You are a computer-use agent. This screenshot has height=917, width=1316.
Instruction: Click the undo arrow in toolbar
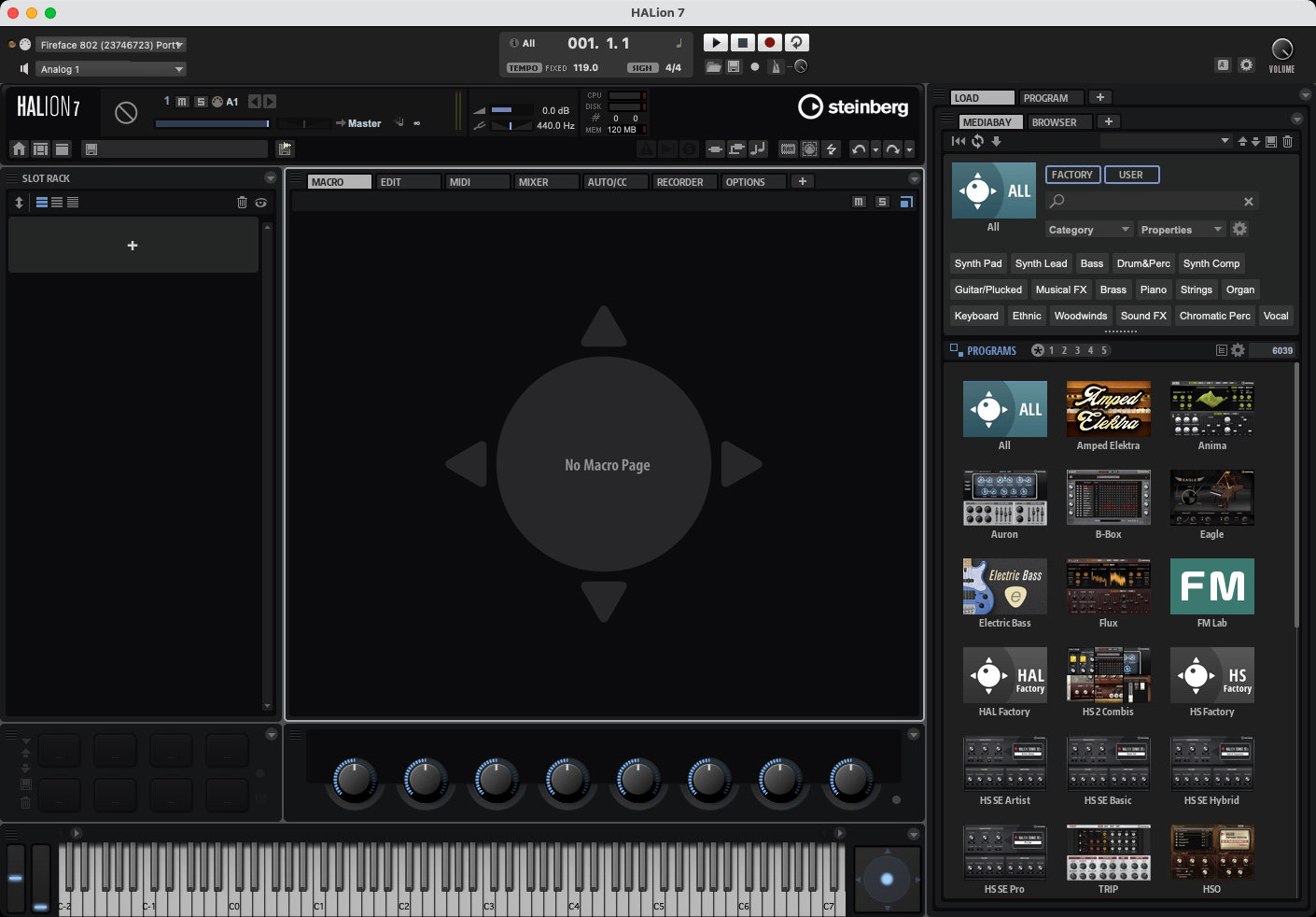pyautogui.click(x=859, y=149)
